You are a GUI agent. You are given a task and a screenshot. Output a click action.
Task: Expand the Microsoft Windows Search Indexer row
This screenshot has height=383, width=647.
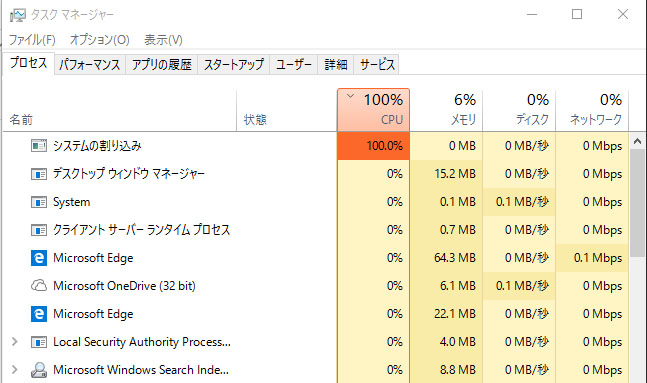(15, 369)
